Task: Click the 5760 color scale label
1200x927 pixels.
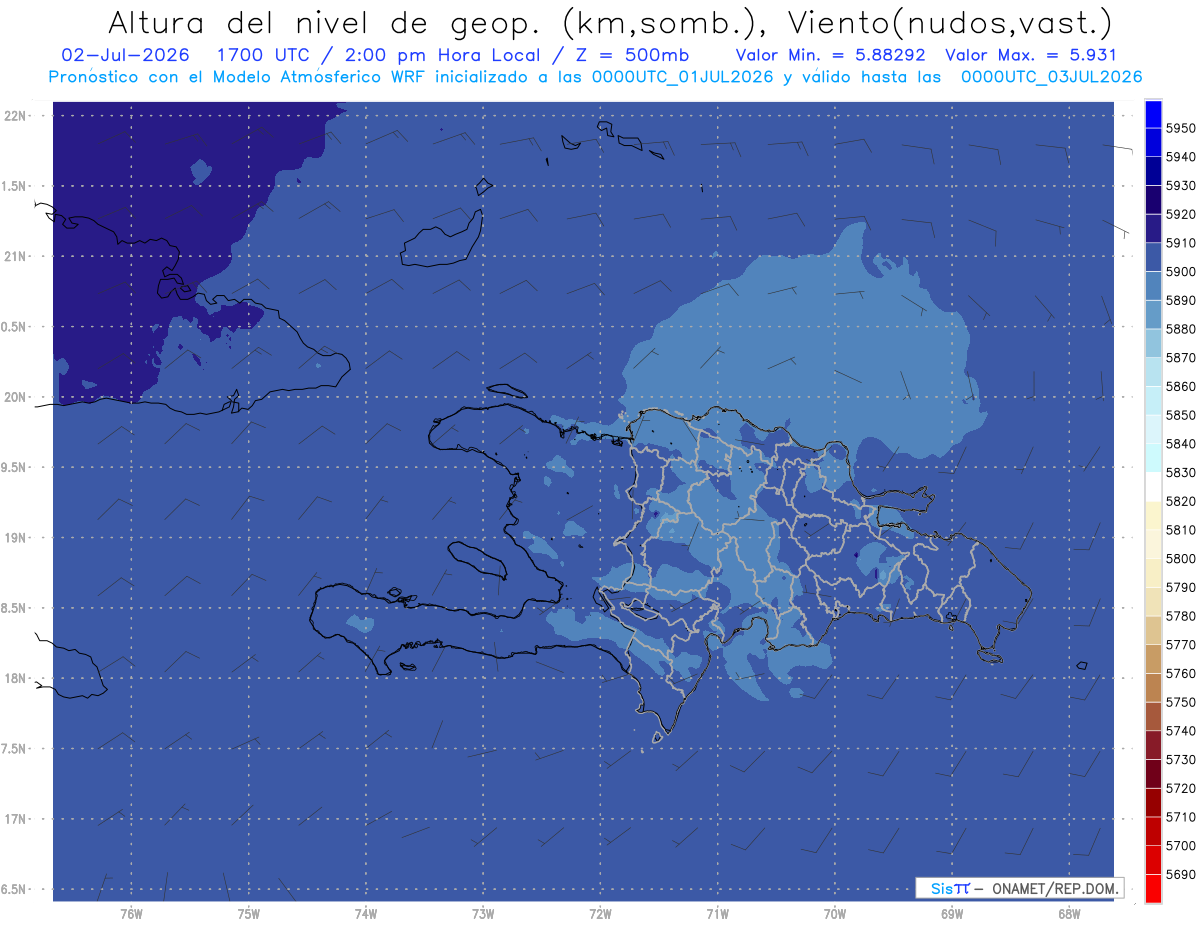Action: (1180, 673)
